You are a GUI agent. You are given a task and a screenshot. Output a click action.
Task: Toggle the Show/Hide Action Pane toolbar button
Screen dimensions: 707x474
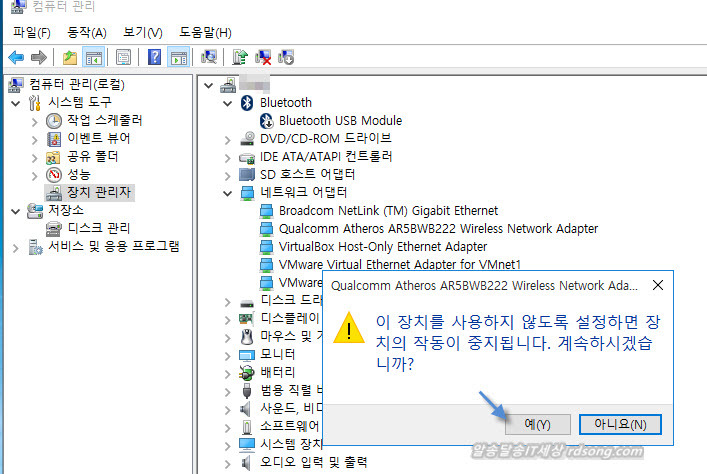point(178,58)
